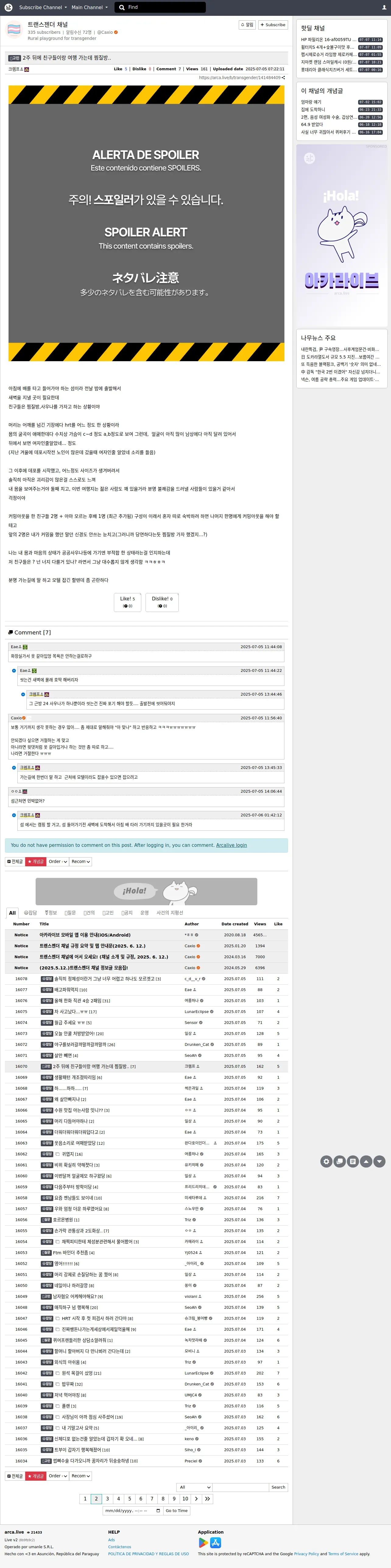Open the 핫딜 채널 sidebar heading
Image resolution: width=391 pixels, height=1568 pixels.
[313, 28]
